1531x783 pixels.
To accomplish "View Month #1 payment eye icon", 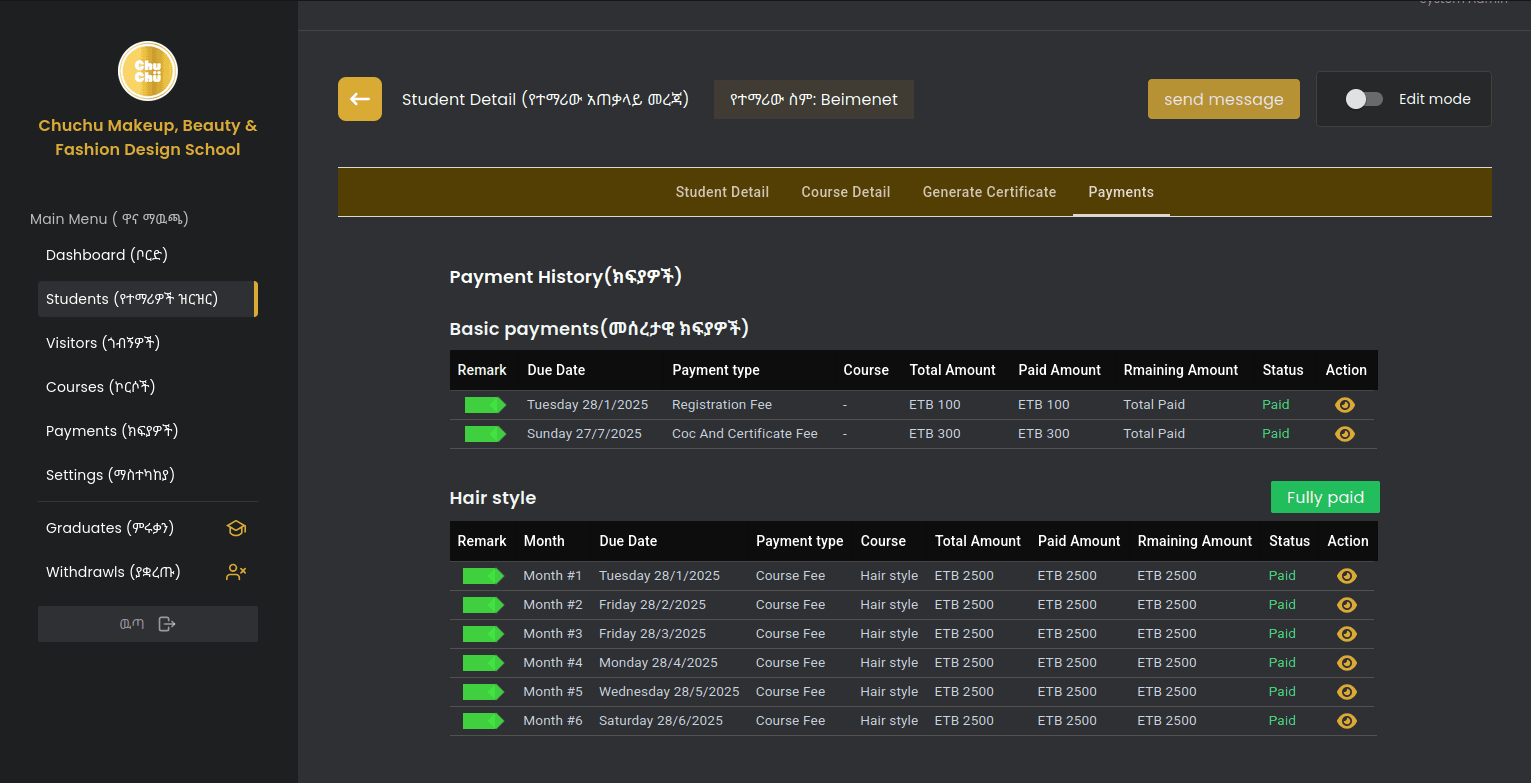I will pyautogui.click(x=1347, y=576).
